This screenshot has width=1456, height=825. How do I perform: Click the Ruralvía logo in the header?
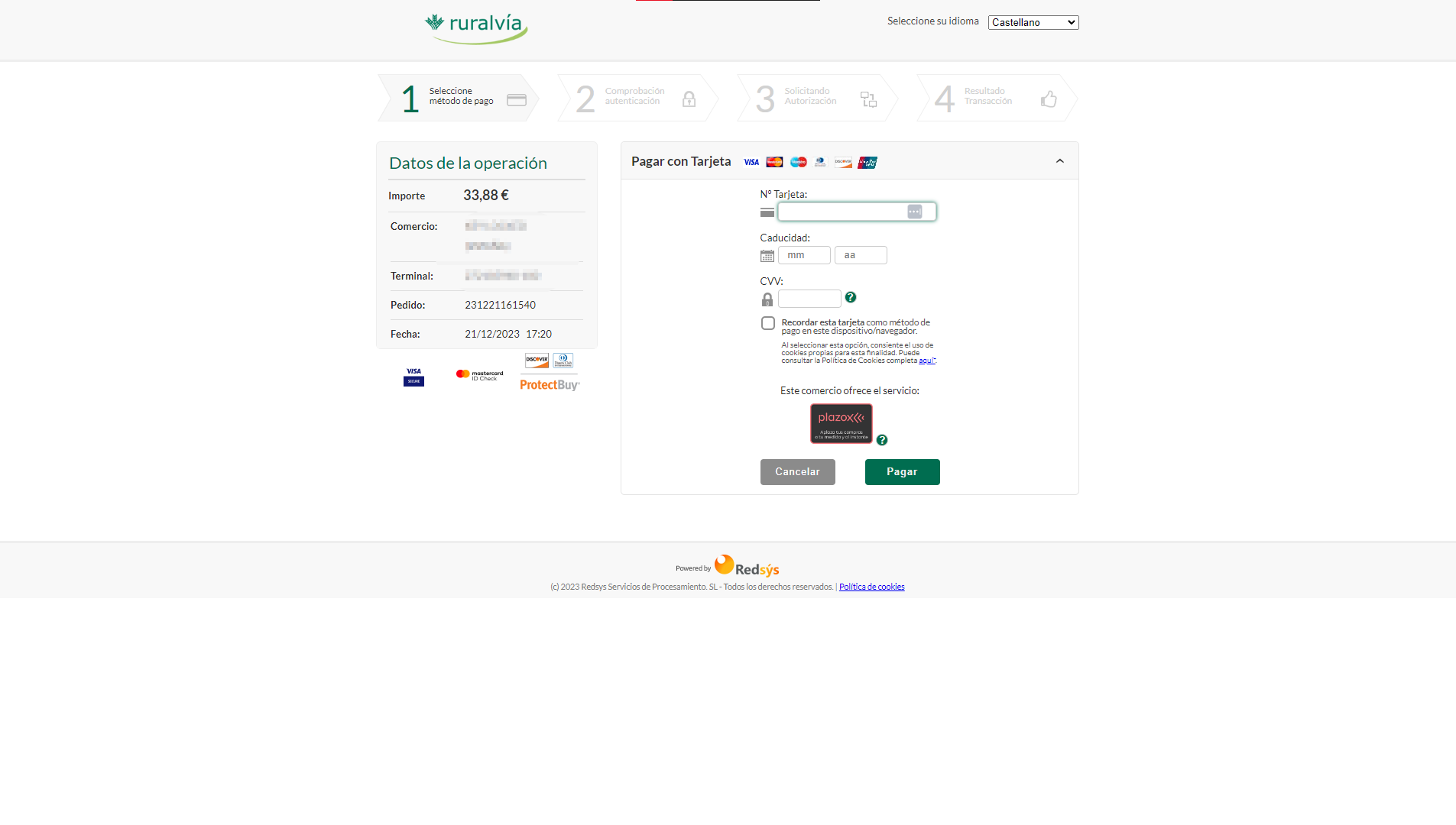click(x=476, y=28)
